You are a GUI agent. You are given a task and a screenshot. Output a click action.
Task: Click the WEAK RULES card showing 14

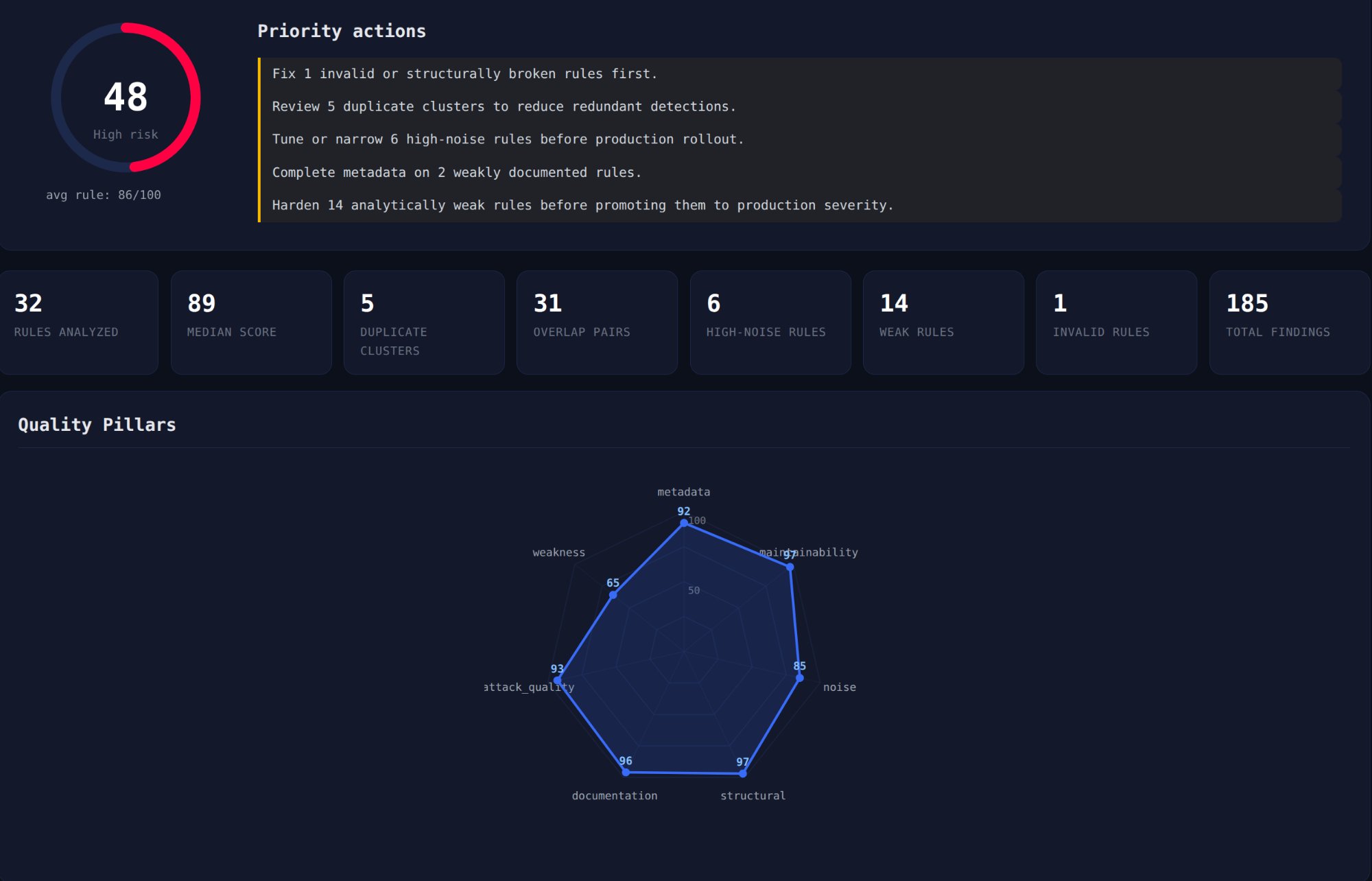[x=943, y=321]
